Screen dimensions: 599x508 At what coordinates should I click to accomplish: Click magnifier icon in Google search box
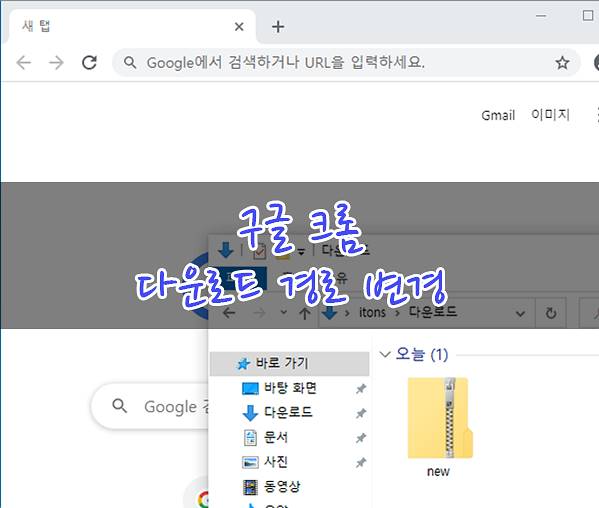[120, 406]
